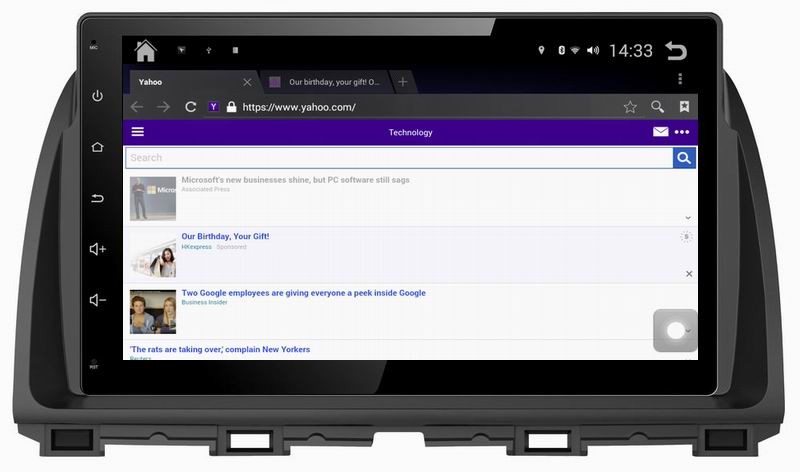Screen dimensions: 800x472
Task: Tap the Wi-Fi signal icon
Action: (575, 50)
